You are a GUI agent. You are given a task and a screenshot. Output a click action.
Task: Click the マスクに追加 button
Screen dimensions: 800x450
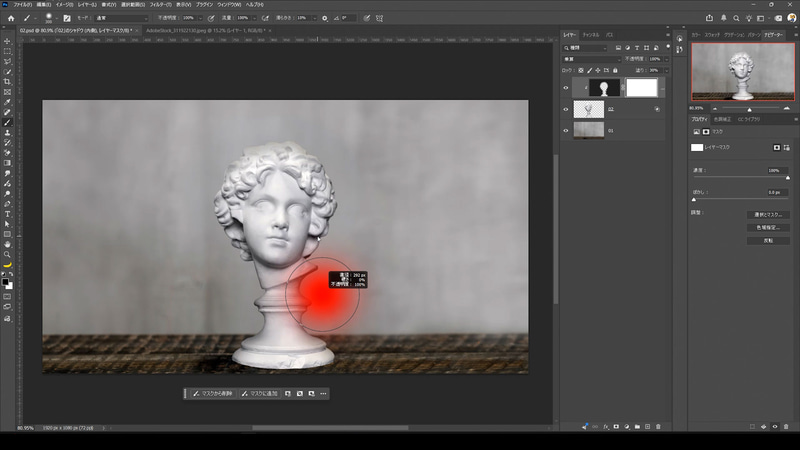pyautogui.click(x=259, y=393)
